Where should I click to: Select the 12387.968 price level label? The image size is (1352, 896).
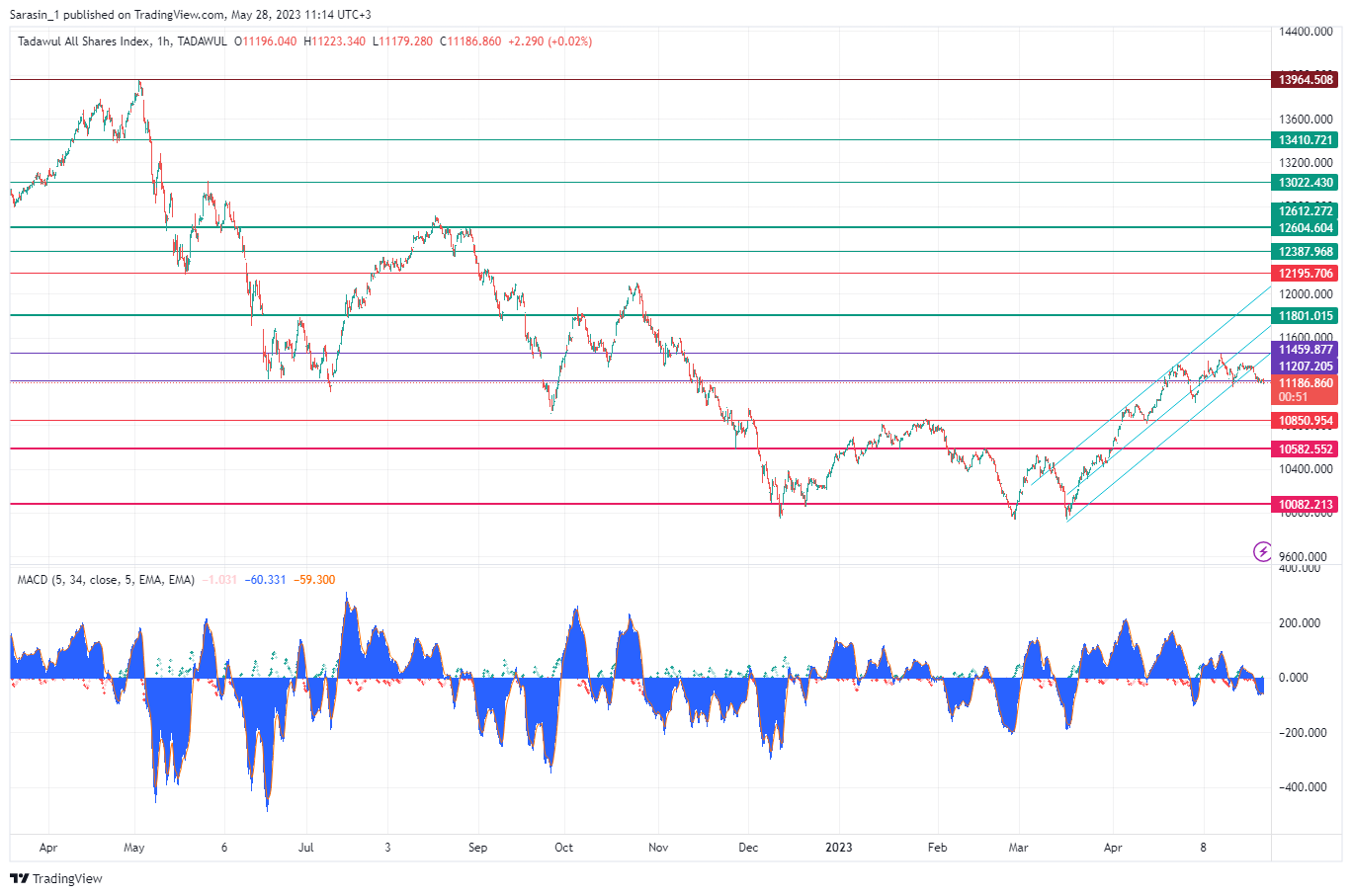1305,252
